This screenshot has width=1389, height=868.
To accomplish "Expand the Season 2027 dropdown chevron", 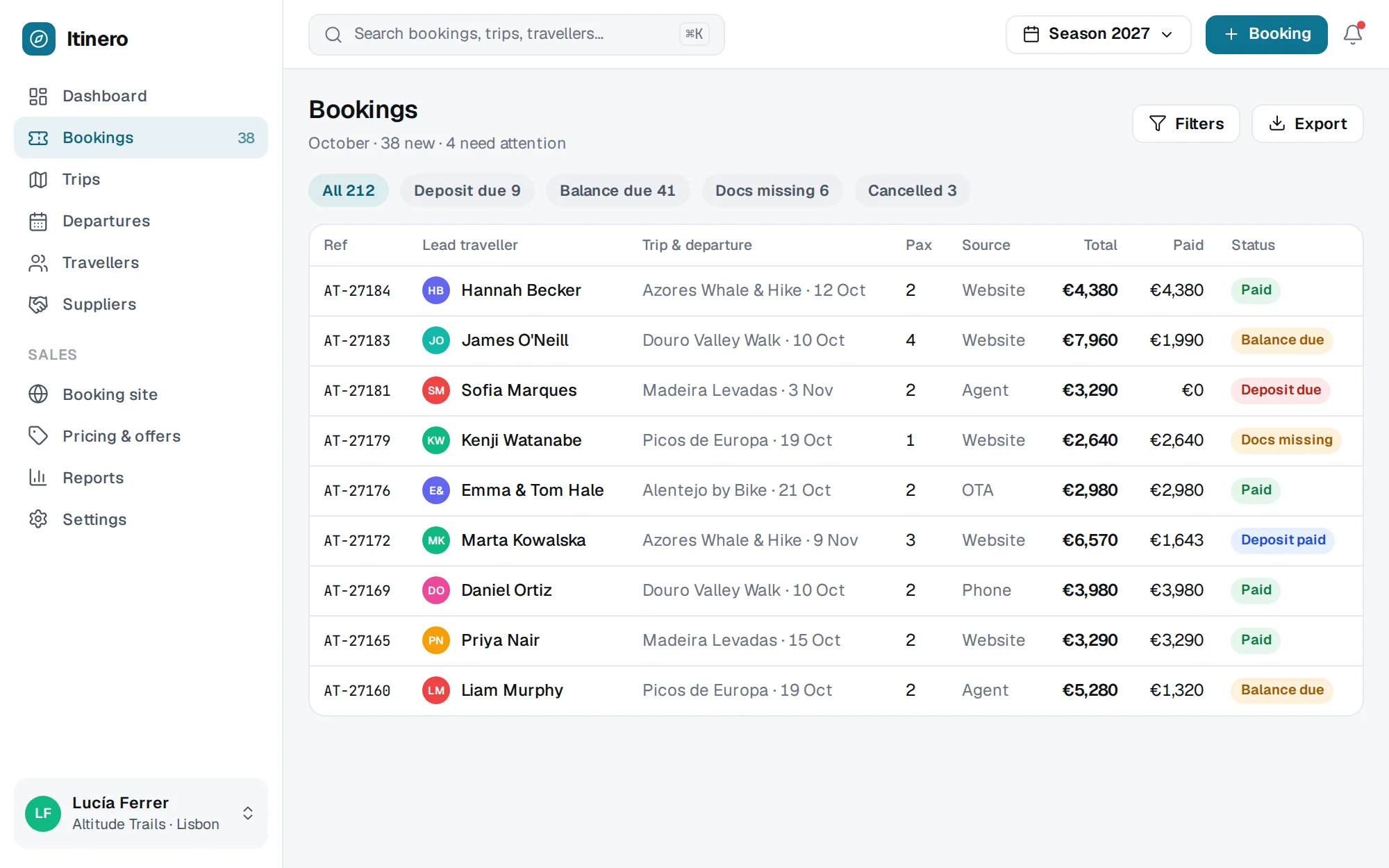I will [1167, 35].
